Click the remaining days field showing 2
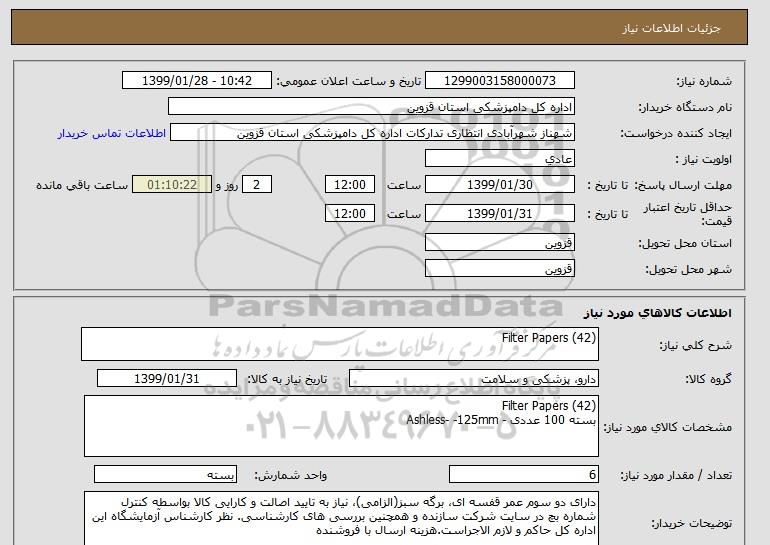 coord(256,185)
